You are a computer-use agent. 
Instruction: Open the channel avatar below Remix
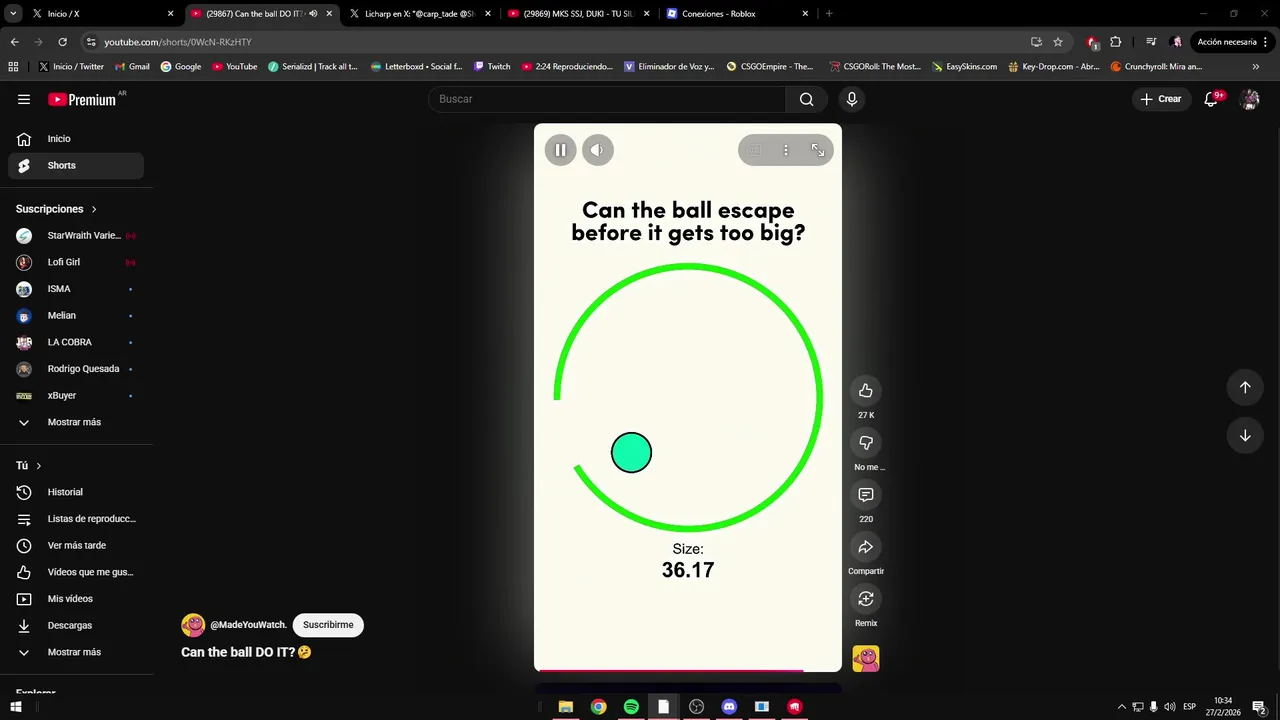(x=866, y=658)
